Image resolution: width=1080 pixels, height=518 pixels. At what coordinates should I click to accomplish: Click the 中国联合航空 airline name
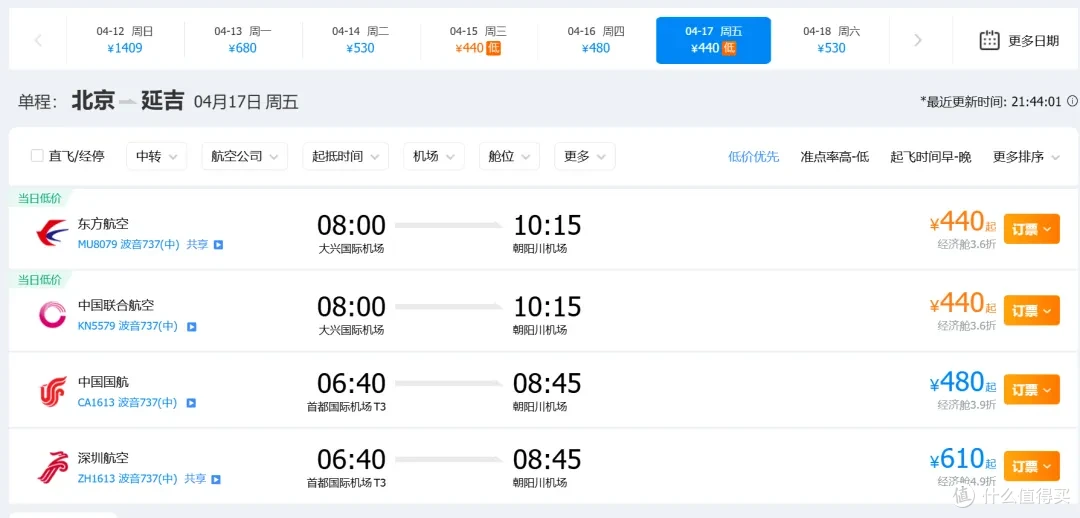(x=116, y=305)
